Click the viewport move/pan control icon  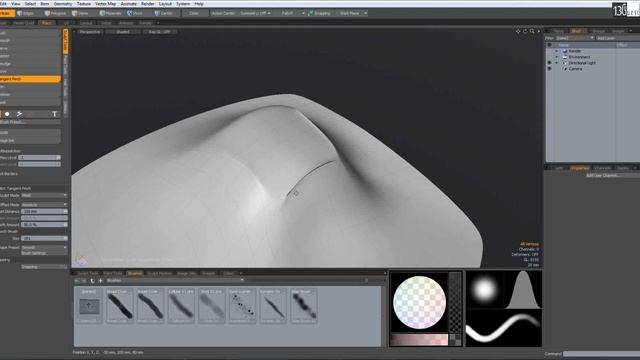click(x=518, y=31)
